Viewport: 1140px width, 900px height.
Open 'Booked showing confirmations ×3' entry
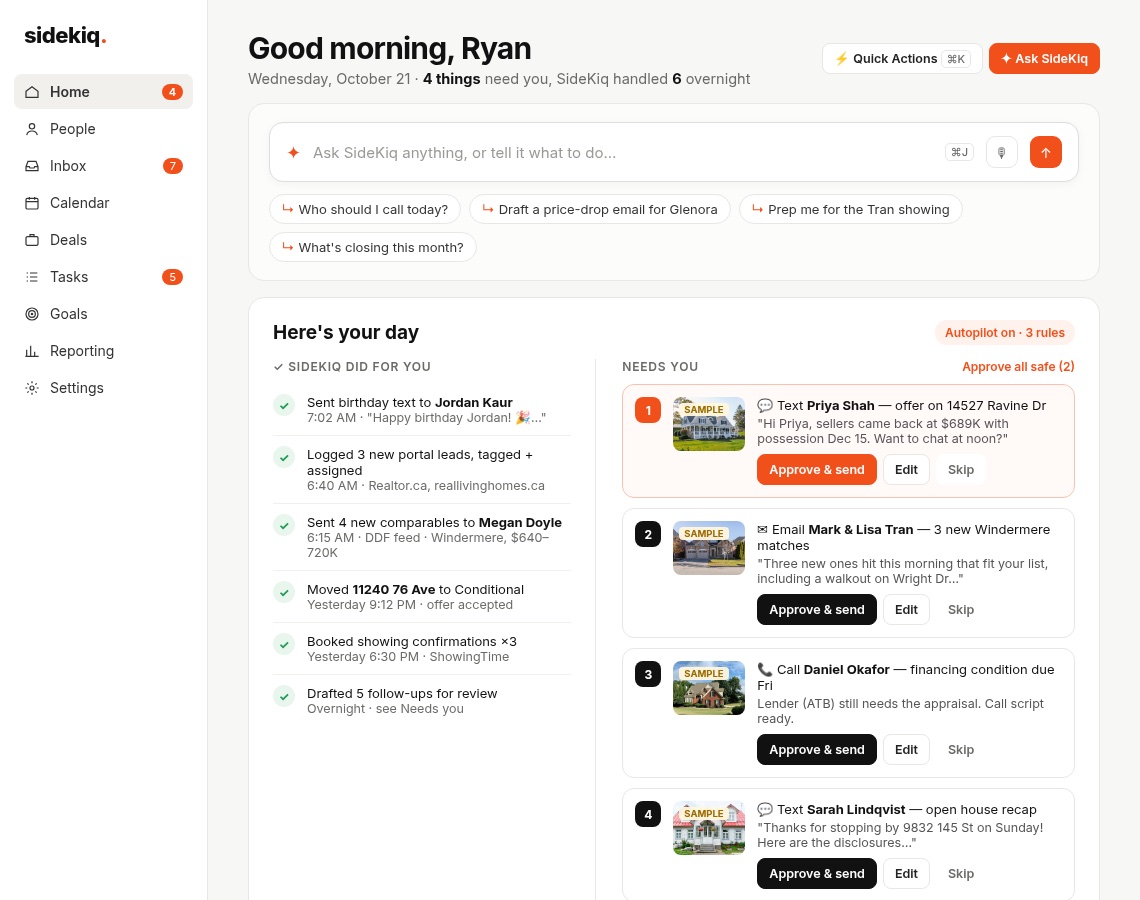coord(422,648)
